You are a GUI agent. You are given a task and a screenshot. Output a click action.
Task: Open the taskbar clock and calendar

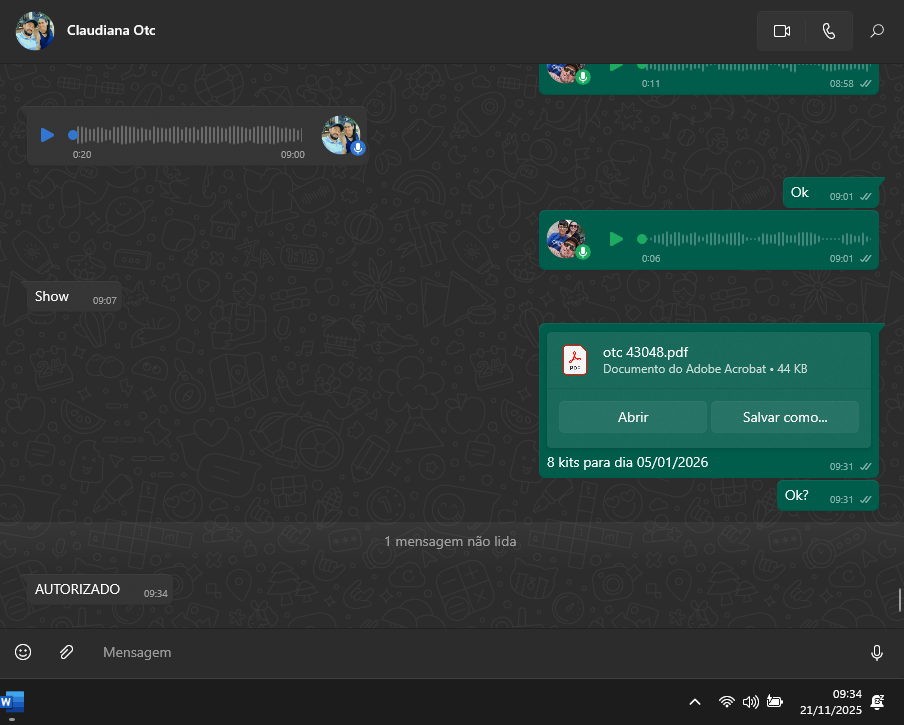[x=830, y=702]
